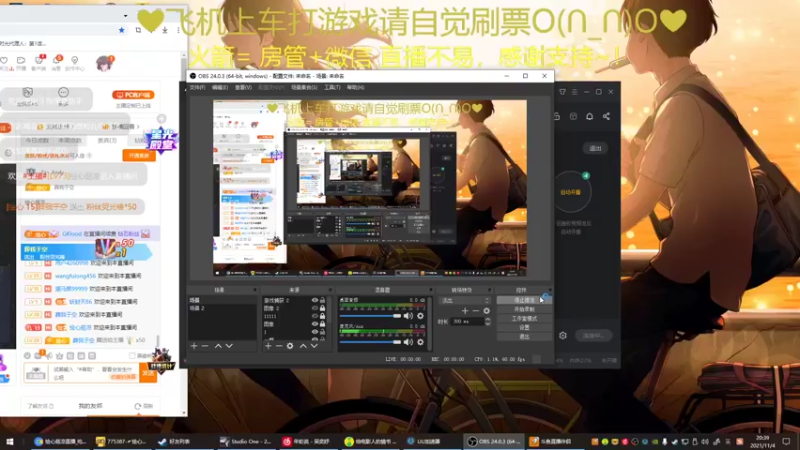The image size is (800, 450).
Task: Click the bell notification icon in side panel
Action: [x=589, y=116]
